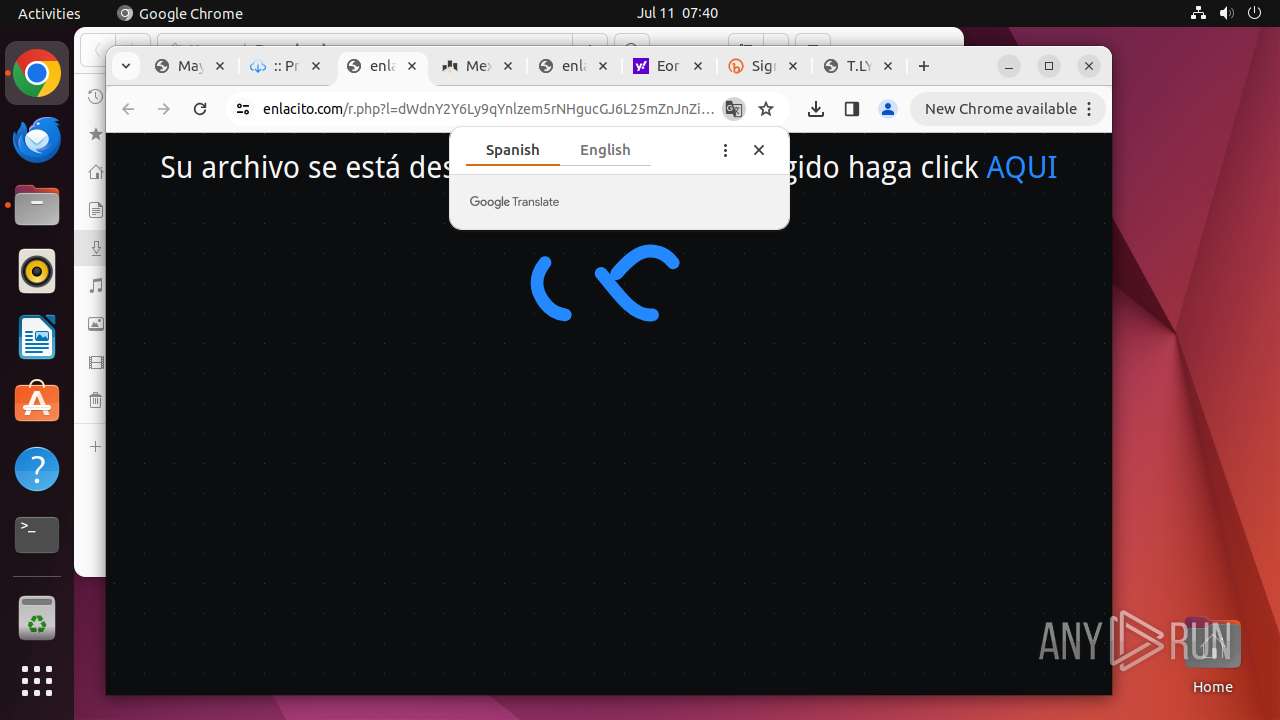Open Files from the dock
This screenshot has width=1280, height=720.
click(x=37, y=206)
